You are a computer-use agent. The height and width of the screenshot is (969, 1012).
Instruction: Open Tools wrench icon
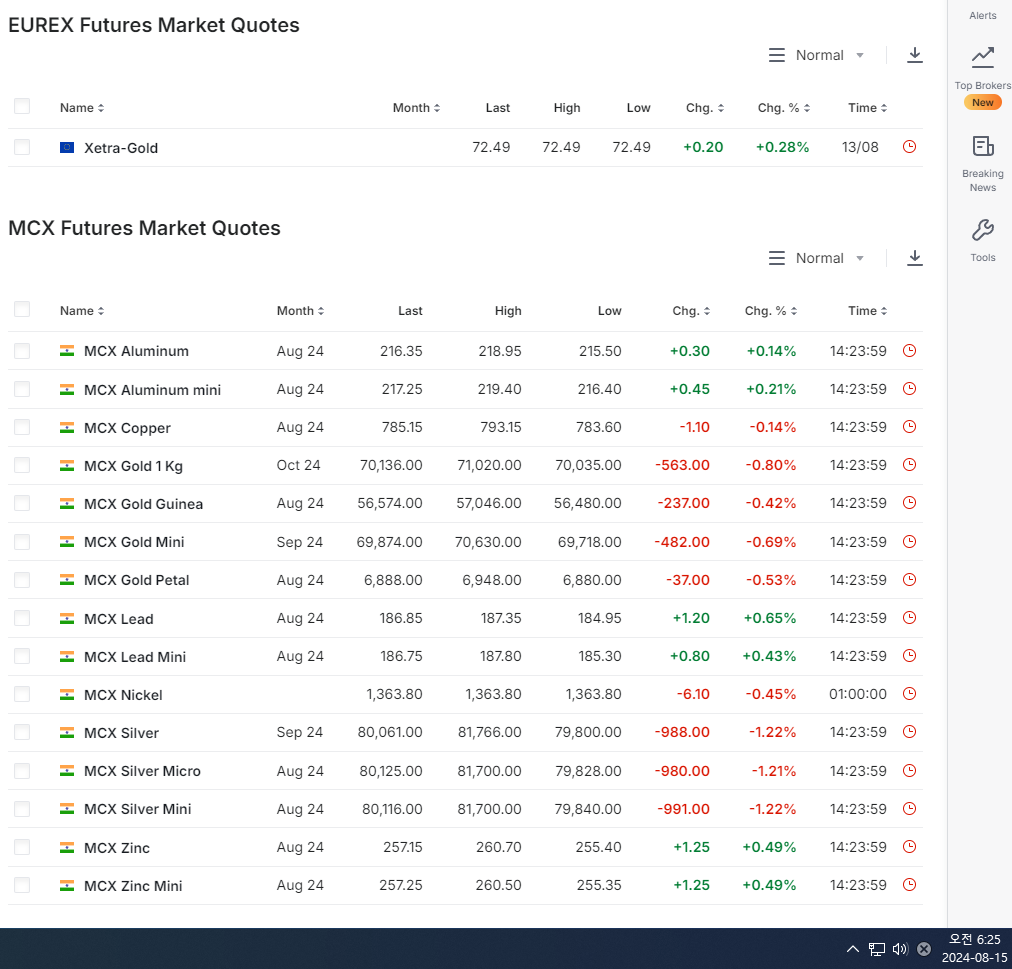(x=982, y=230)
